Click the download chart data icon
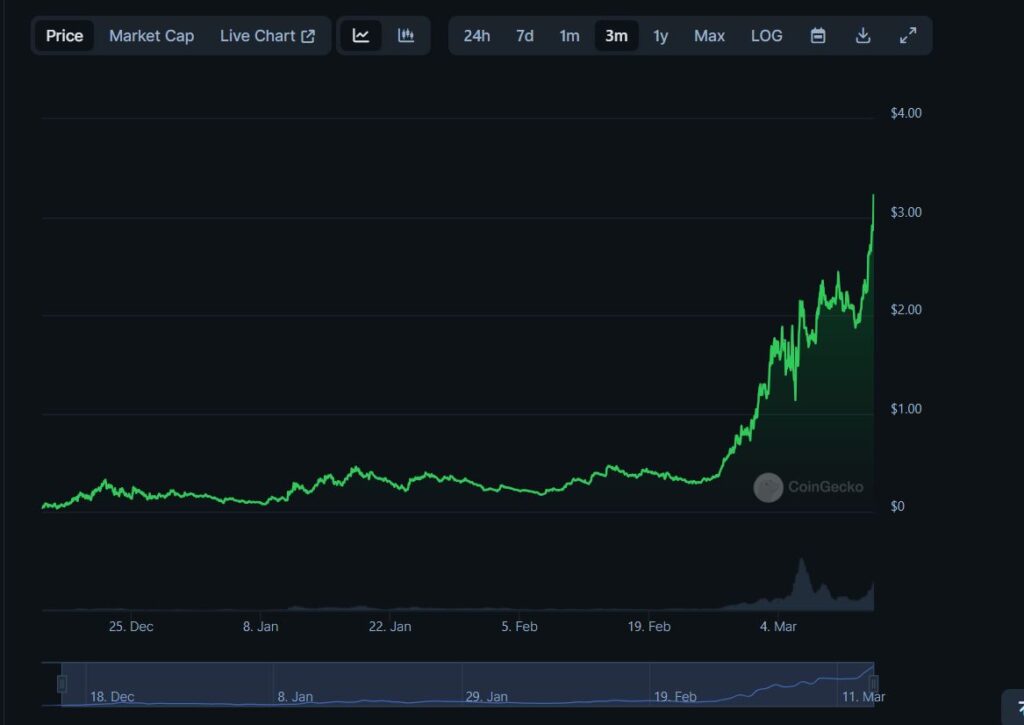This screenshot has width=1024, height=725. (863, 36)
